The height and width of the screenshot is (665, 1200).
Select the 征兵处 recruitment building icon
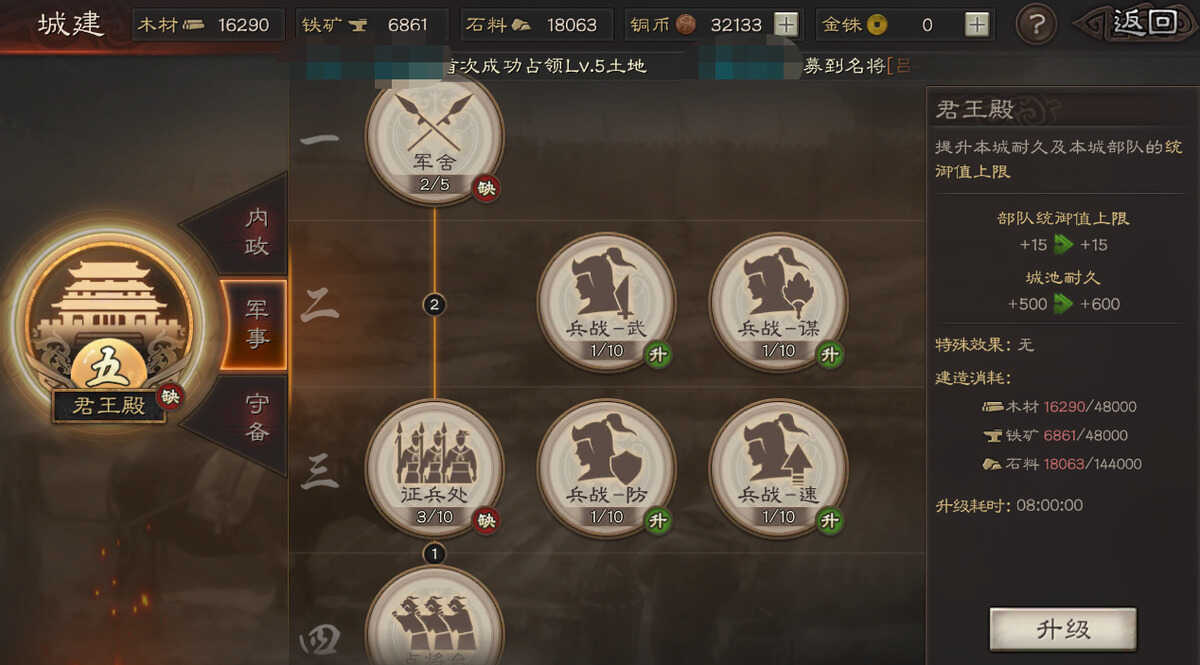(434, 468)
